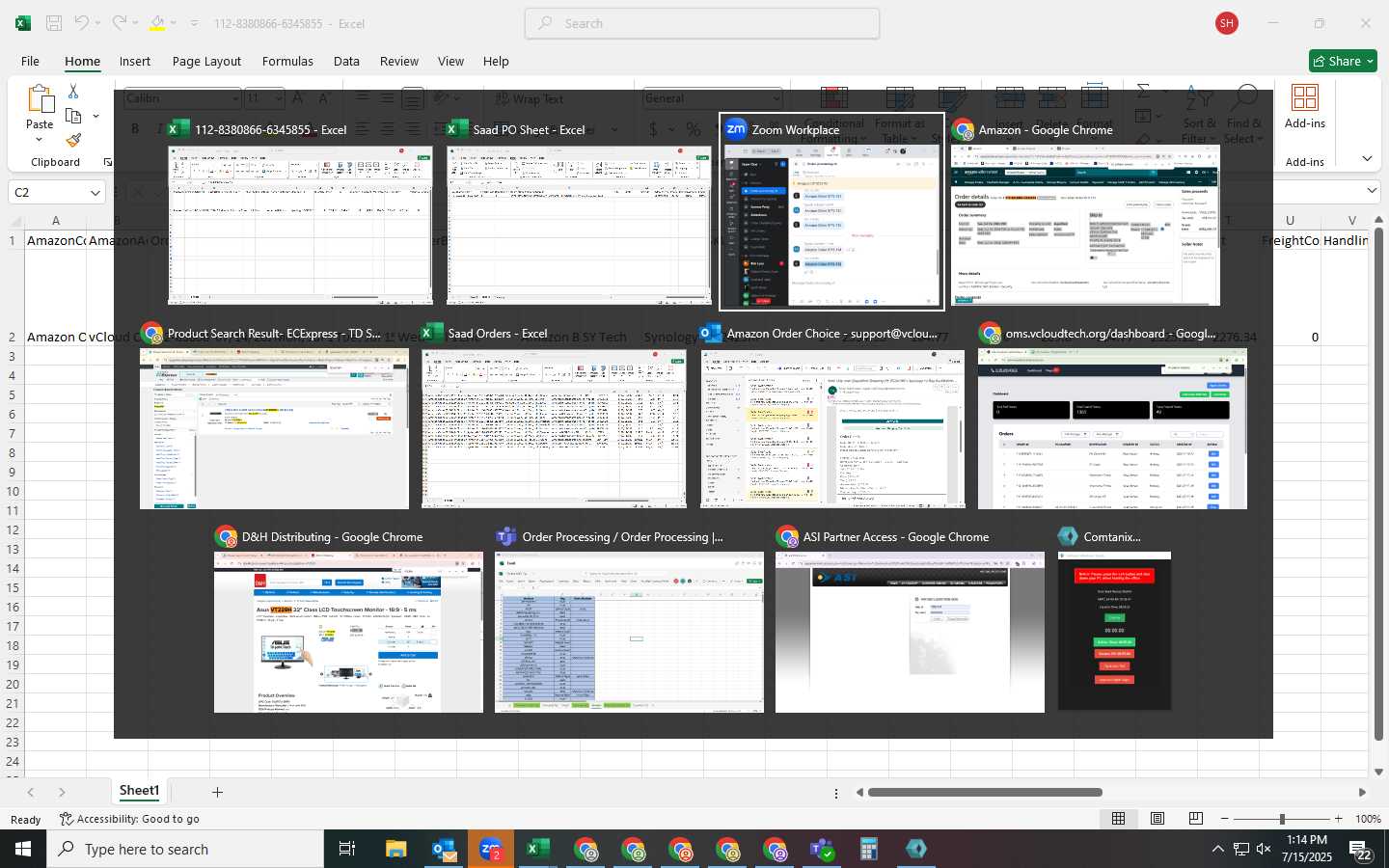Screen dimensions: 1389x868
Task: Open the Insert ribbon tab
Action: tap(135, 61)
